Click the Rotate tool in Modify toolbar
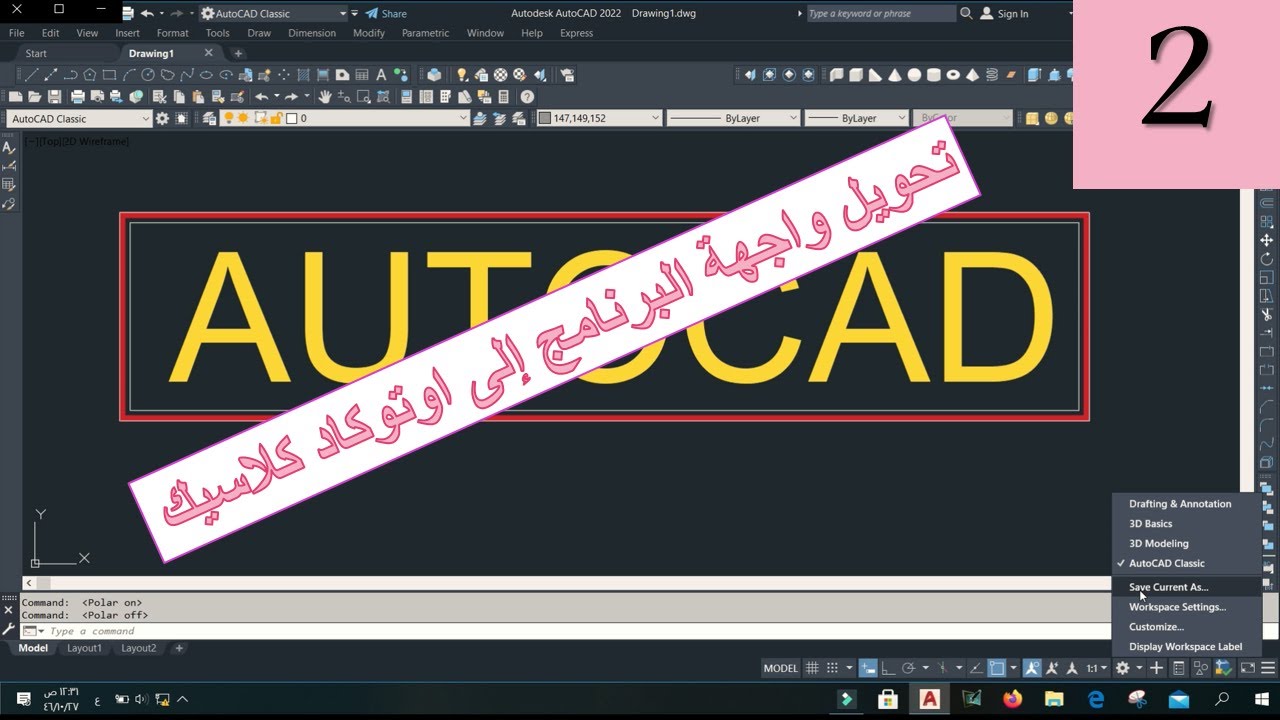1280x720 pixels. point(1267,259)
